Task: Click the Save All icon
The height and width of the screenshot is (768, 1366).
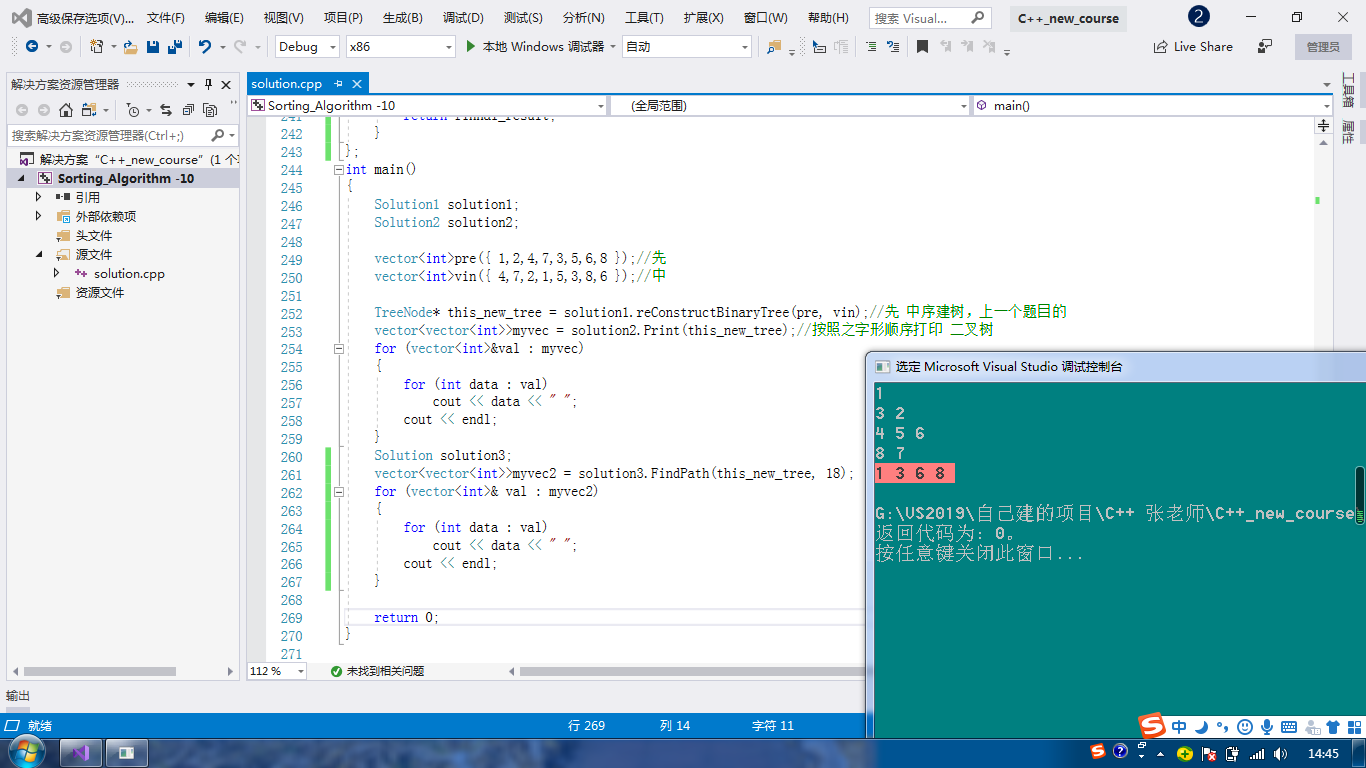Action: tap(174, 47)
